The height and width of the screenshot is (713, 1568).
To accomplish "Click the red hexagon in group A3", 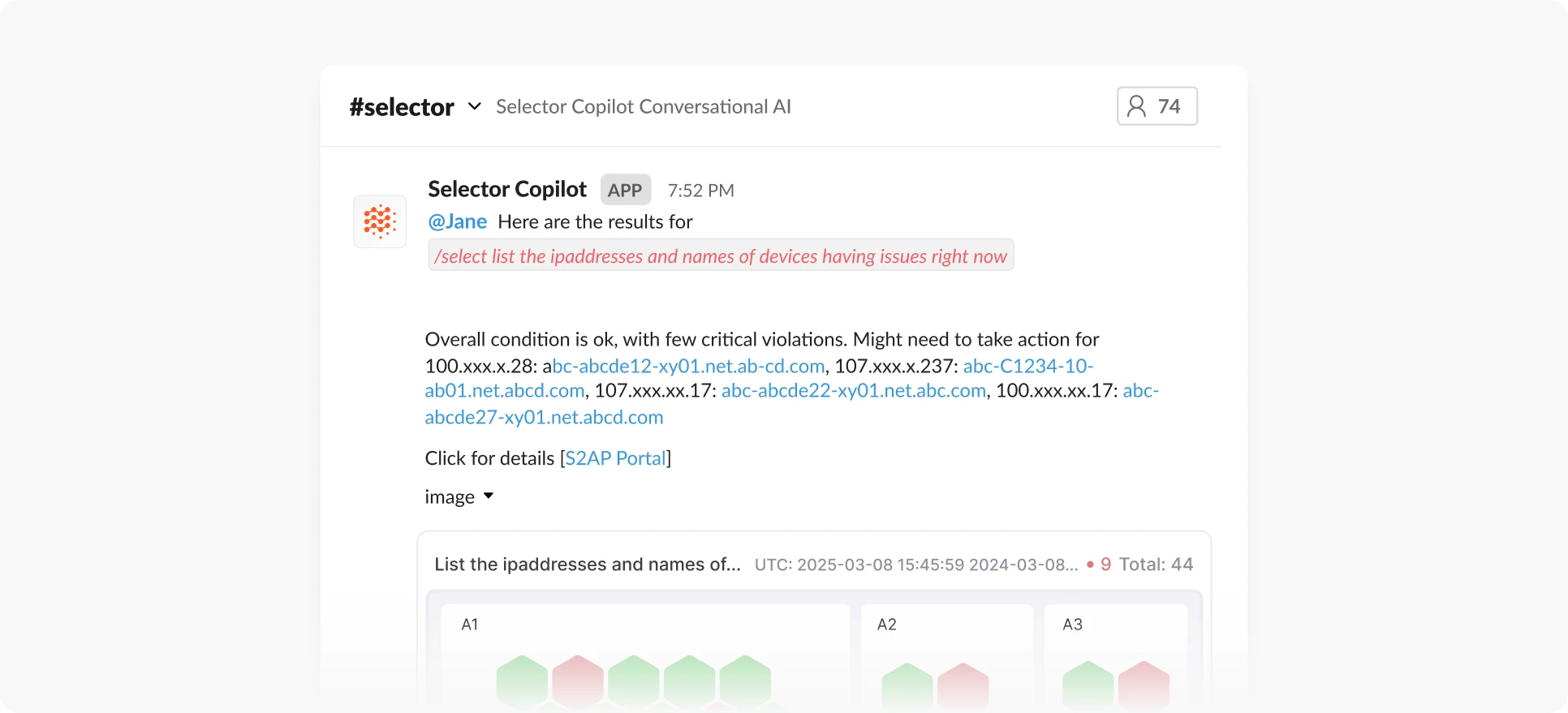I will 1144,685.
